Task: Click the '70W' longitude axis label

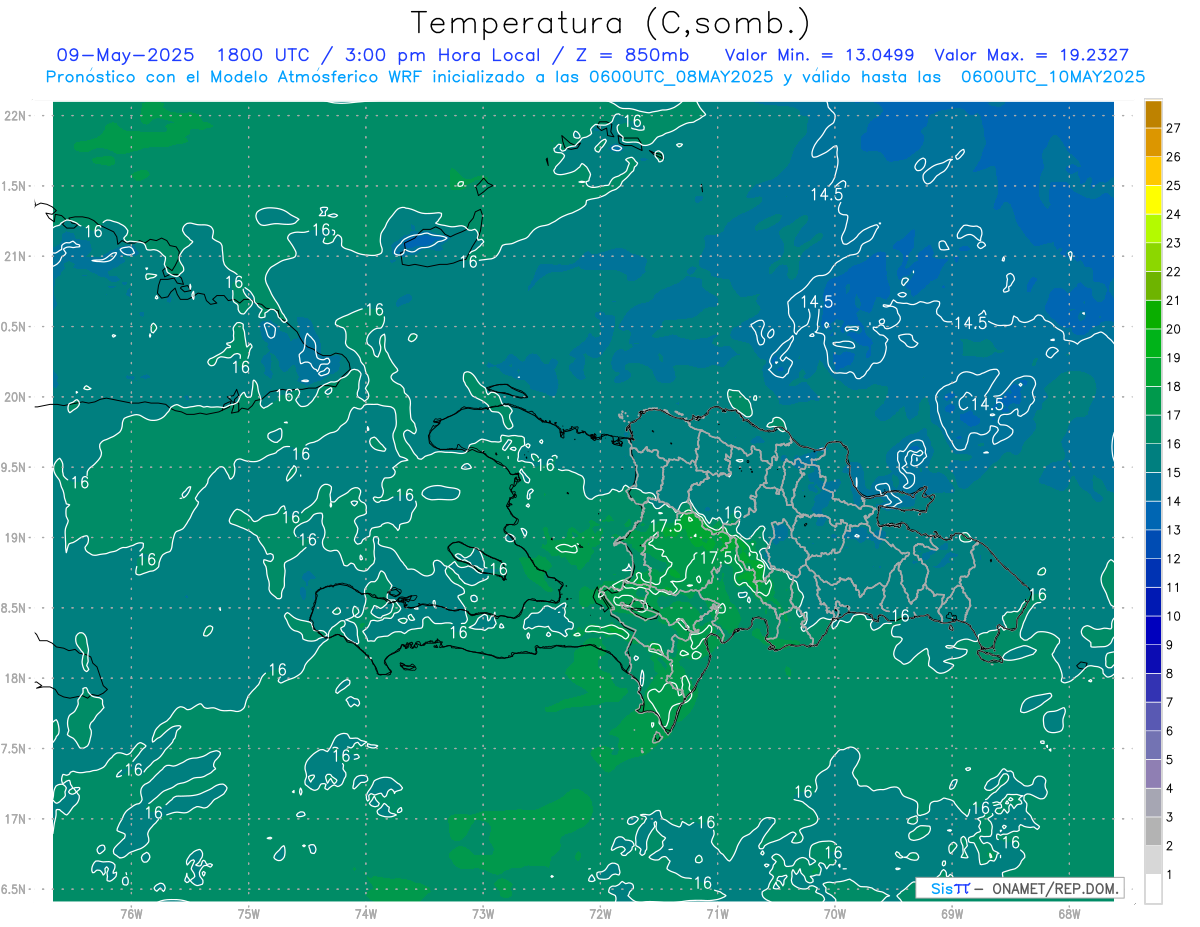Action: [835, 913]
